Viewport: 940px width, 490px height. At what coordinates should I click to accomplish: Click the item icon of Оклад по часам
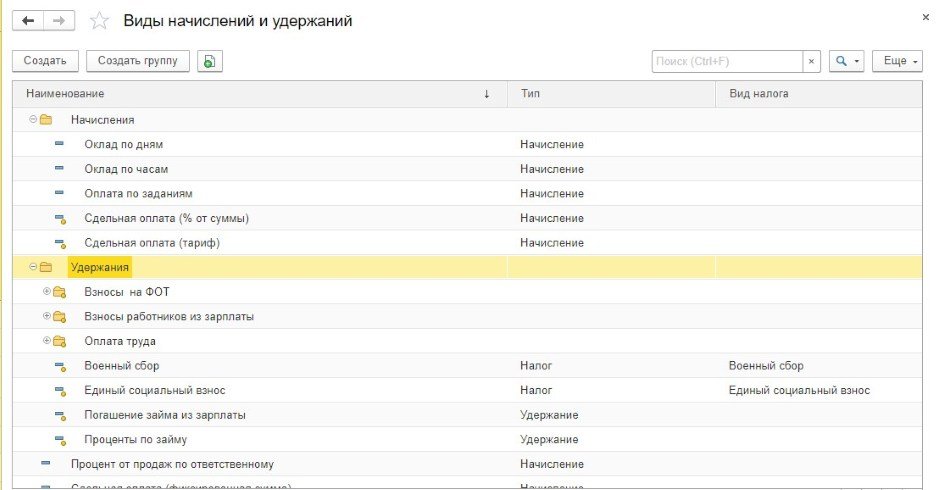click(59, 169)
